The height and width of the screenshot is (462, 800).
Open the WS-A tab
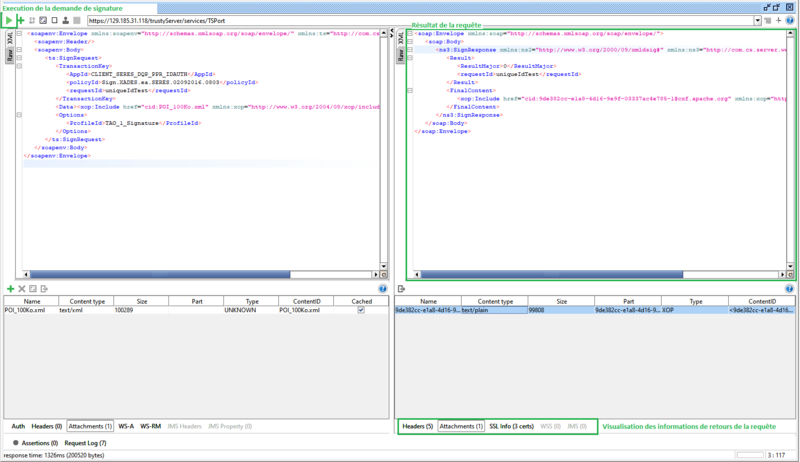(126, 426)
